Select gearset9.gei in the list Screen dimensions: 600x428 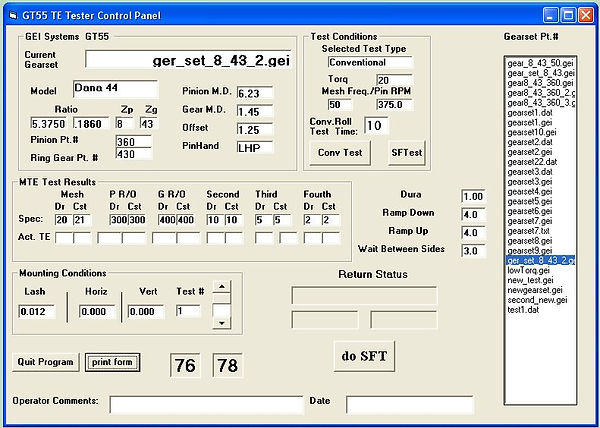click(x=540, y=251)
